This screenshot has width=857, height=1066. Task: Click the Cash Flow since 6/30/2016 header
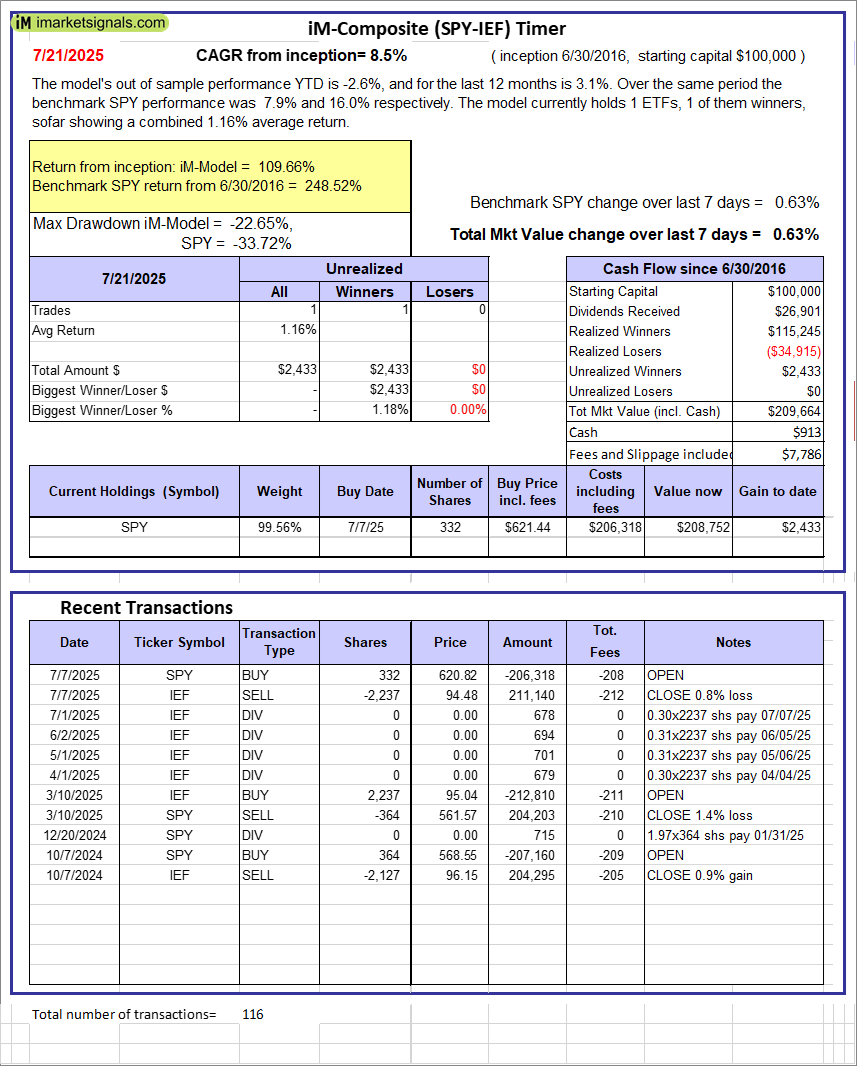[x=694, y=269]
